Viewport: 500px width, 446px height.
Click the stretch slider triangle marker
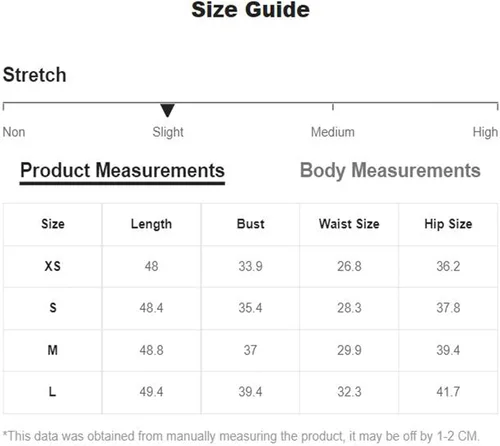pos(167,110)
